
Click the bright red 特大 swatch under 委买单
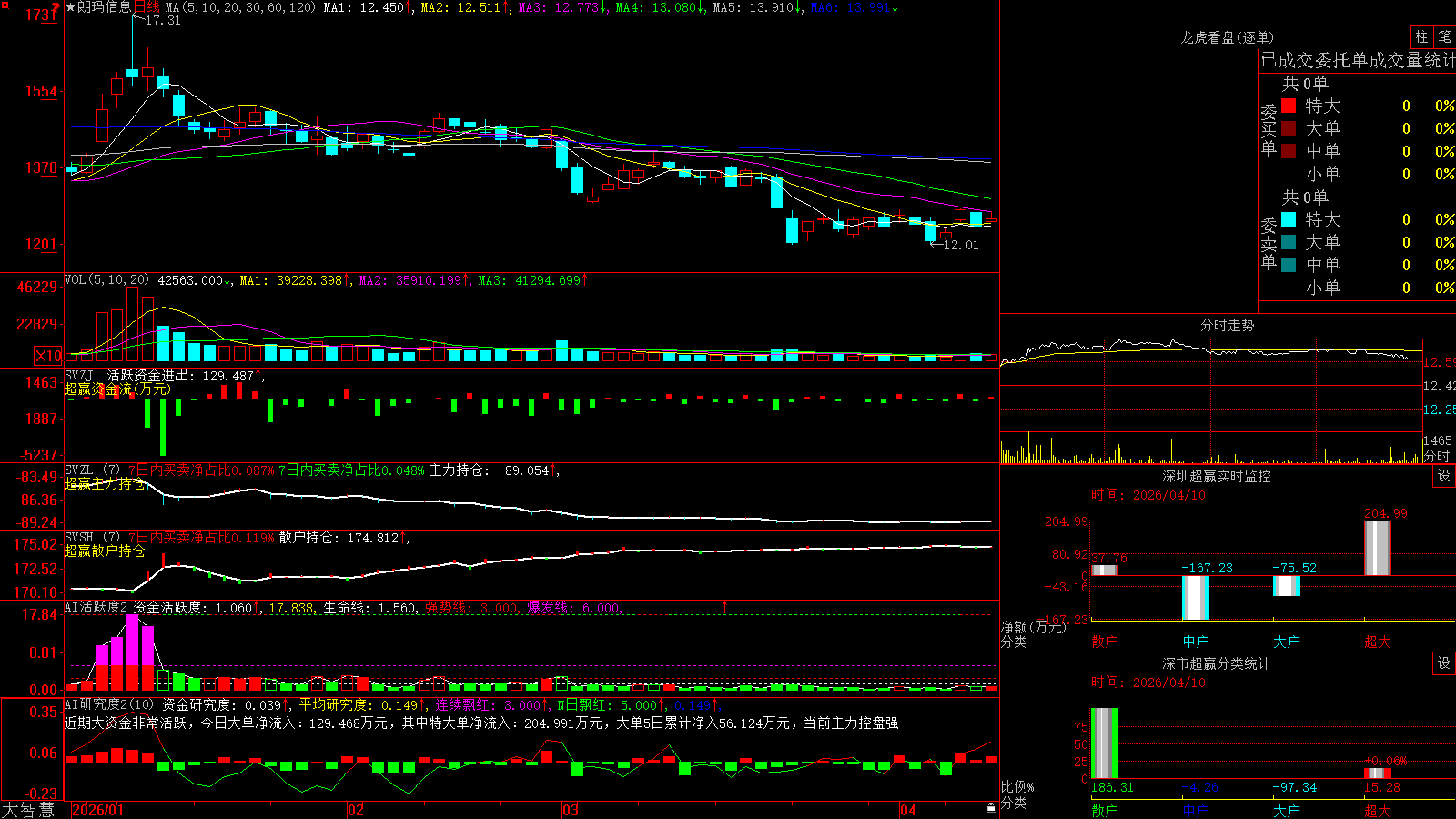click(x=1289, y=106)
